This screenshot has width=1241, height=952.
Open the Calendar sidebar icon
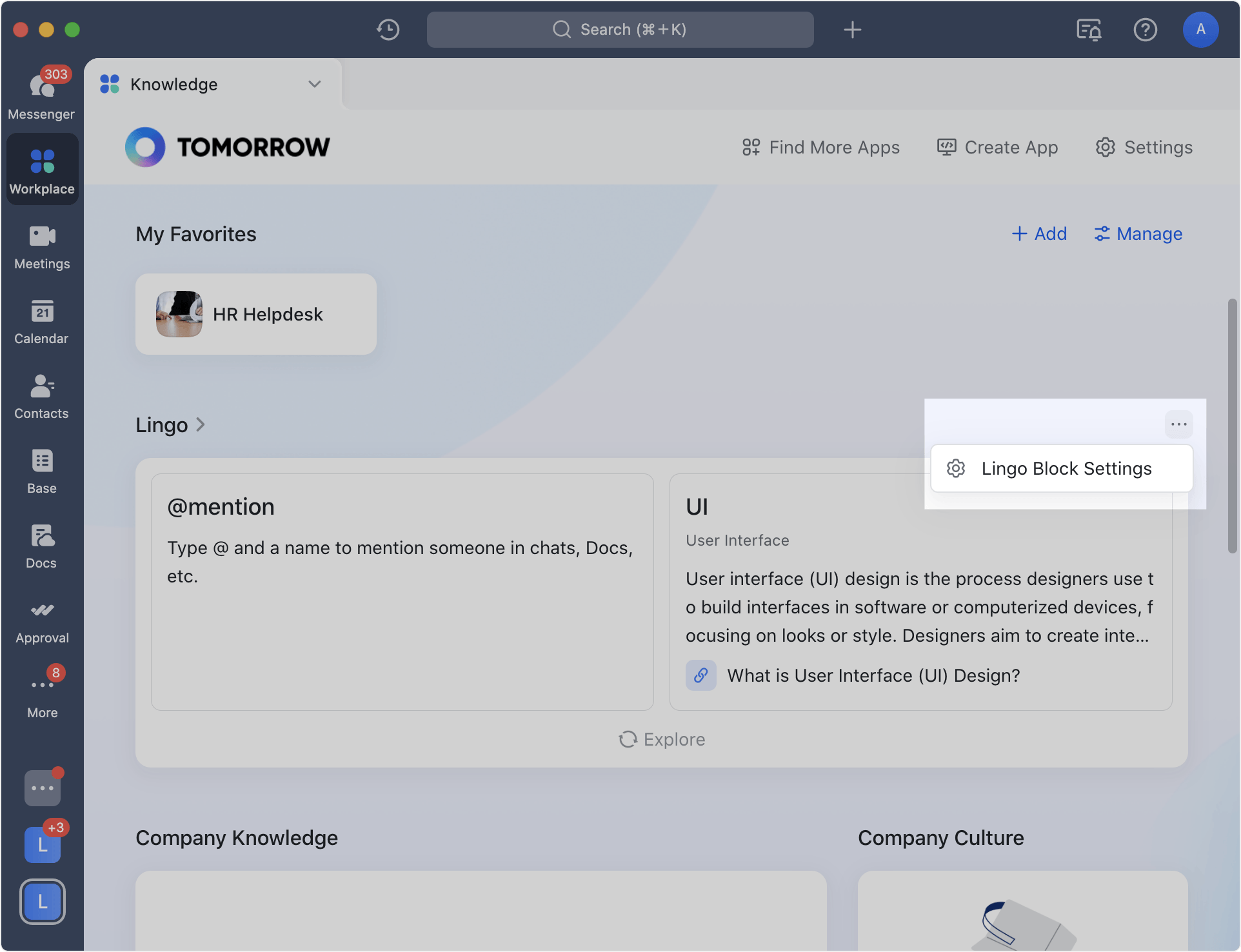pos(42,322)
